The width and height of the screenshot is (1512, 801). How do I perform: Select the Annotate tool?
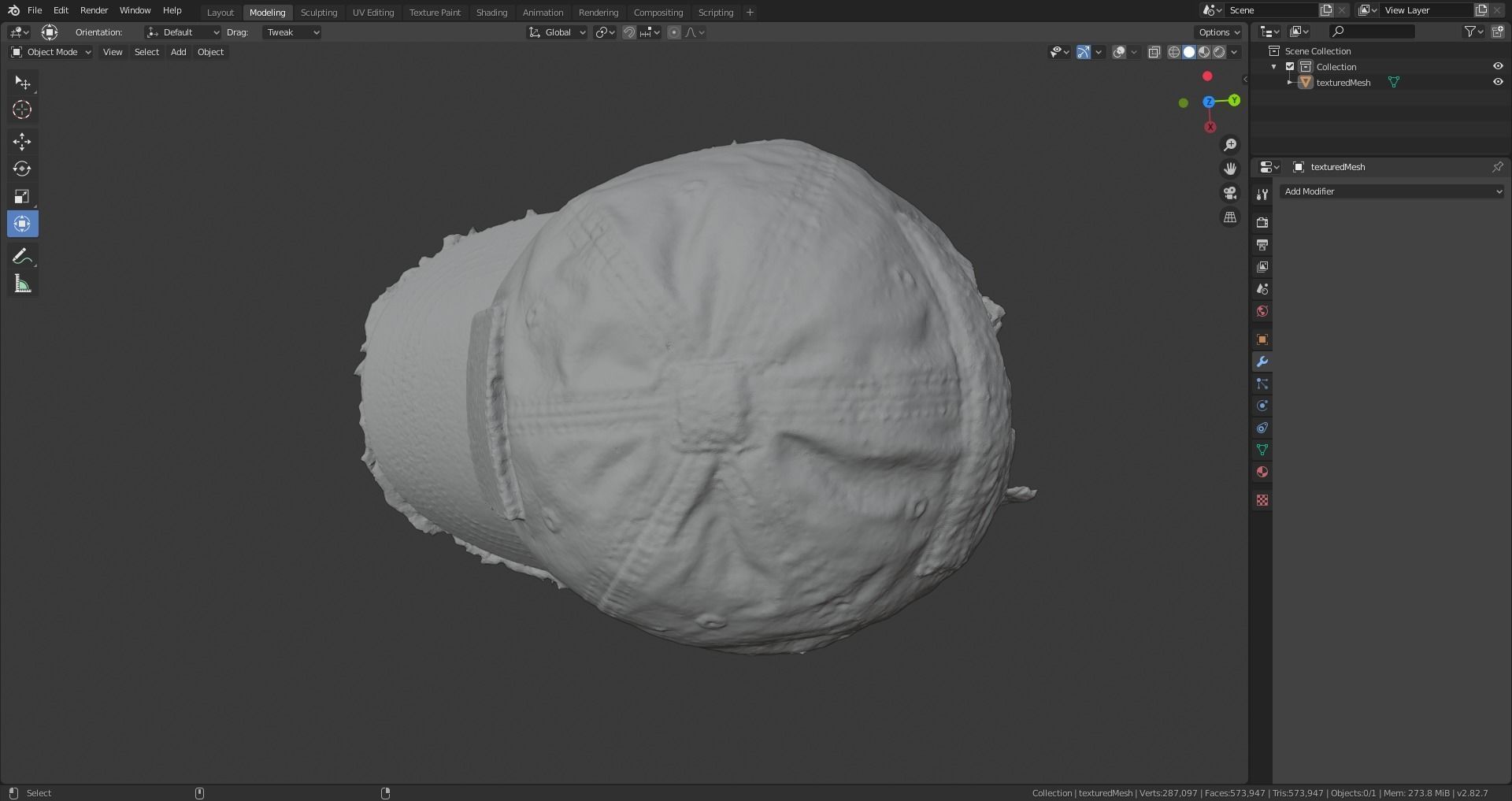coord(22,255)
